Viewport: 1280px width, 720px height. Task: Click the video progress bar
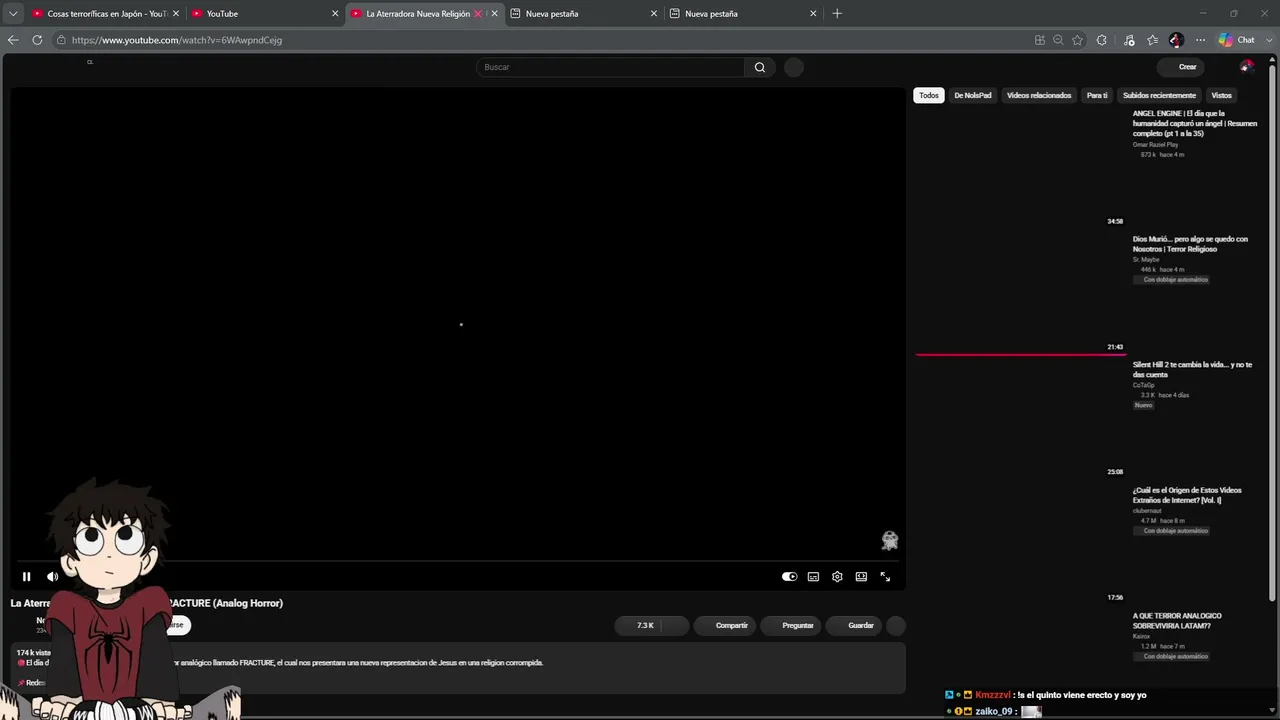point(458,561)
